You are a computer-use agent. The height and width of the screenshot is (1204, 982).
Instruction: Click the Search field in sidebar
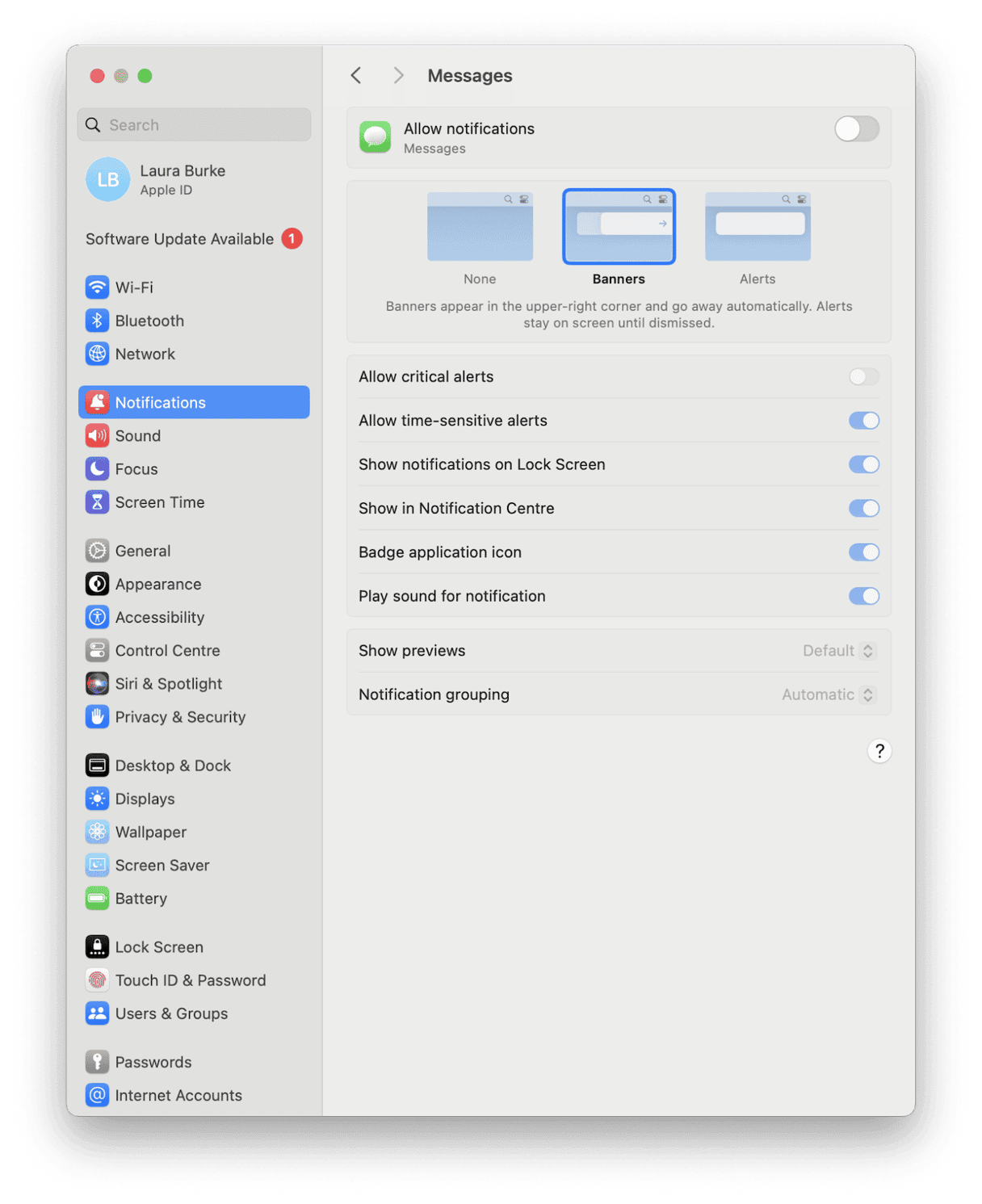(194, 124)
